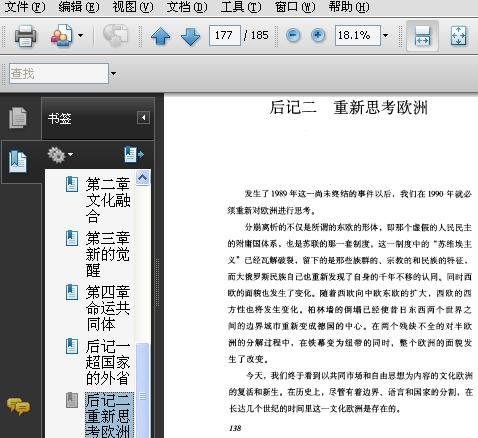
Task: Click the page number field showing 177
Action: (224, 35)
